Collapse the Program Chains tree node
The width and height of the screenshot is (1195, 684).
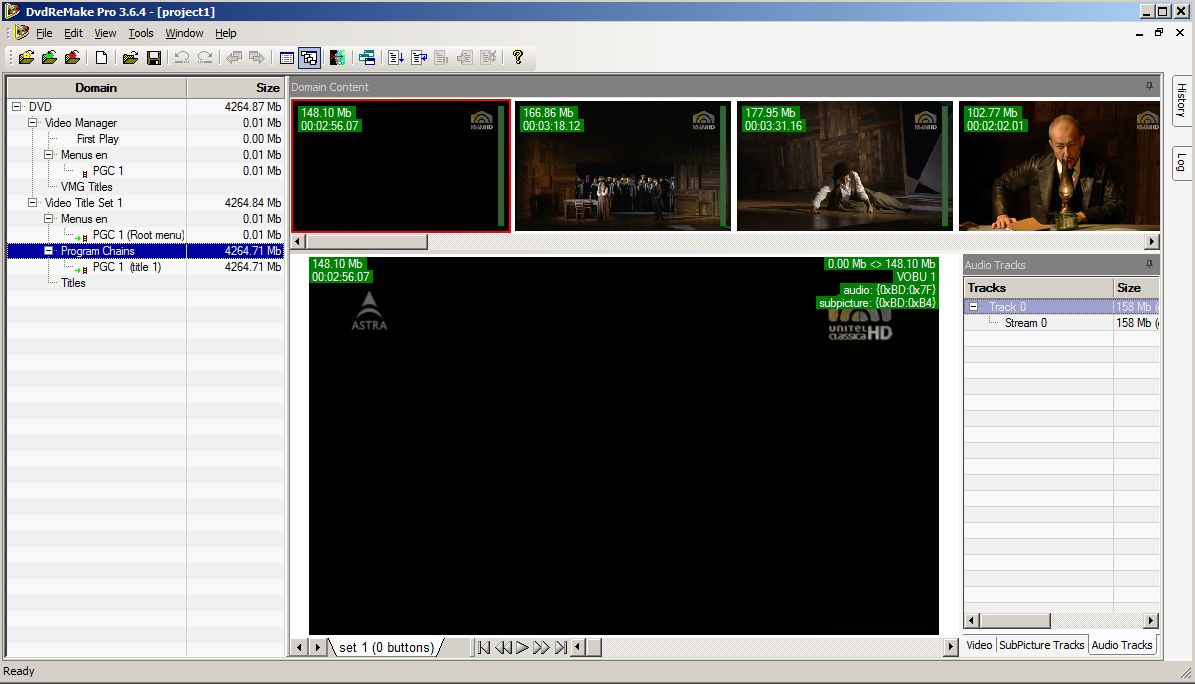tap(49, 251)
